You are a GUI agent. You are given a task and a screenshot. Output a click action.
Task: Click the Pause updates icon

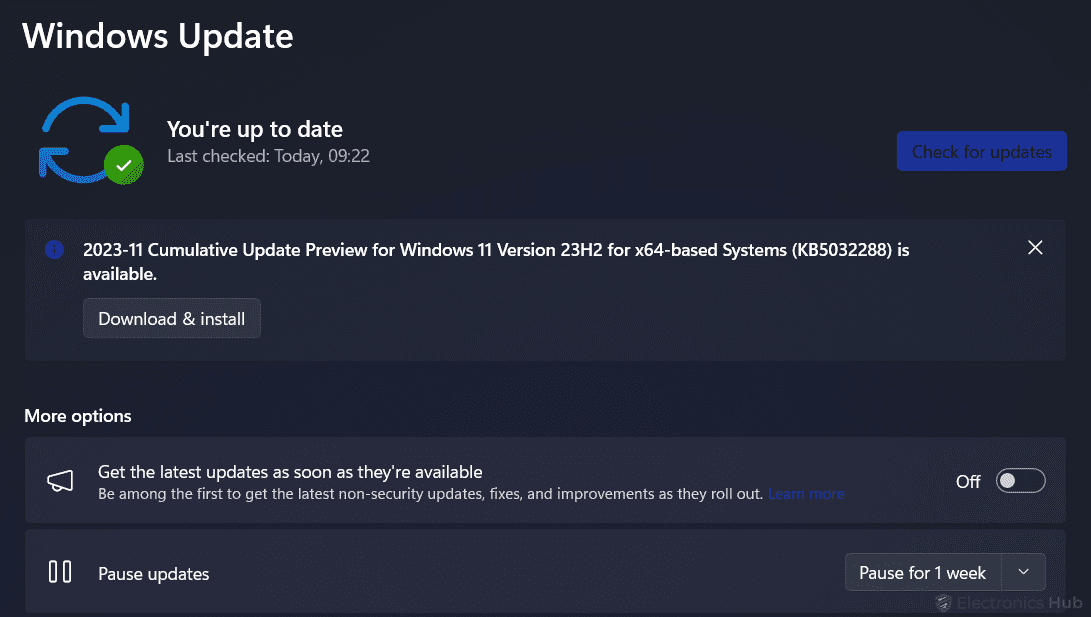tap(60, 572)
